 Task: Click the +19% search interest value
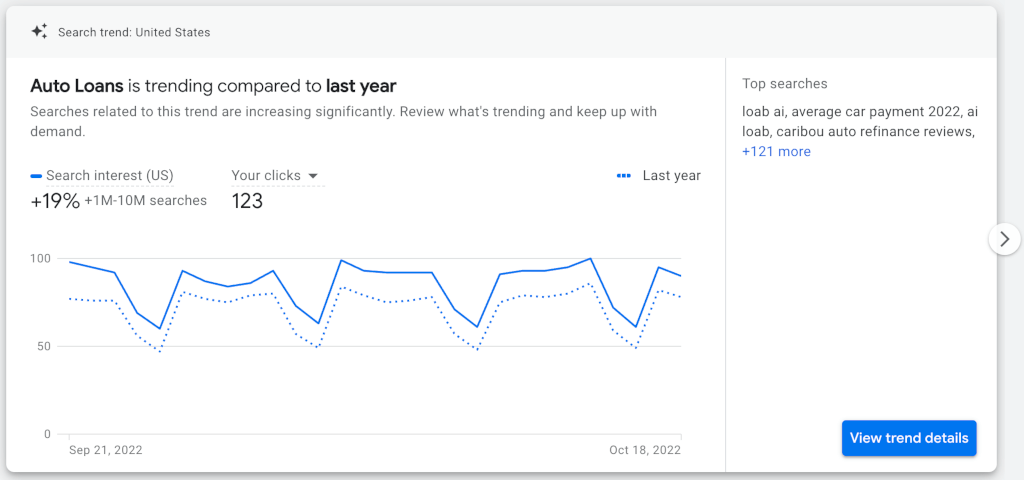tap(55, 201)
